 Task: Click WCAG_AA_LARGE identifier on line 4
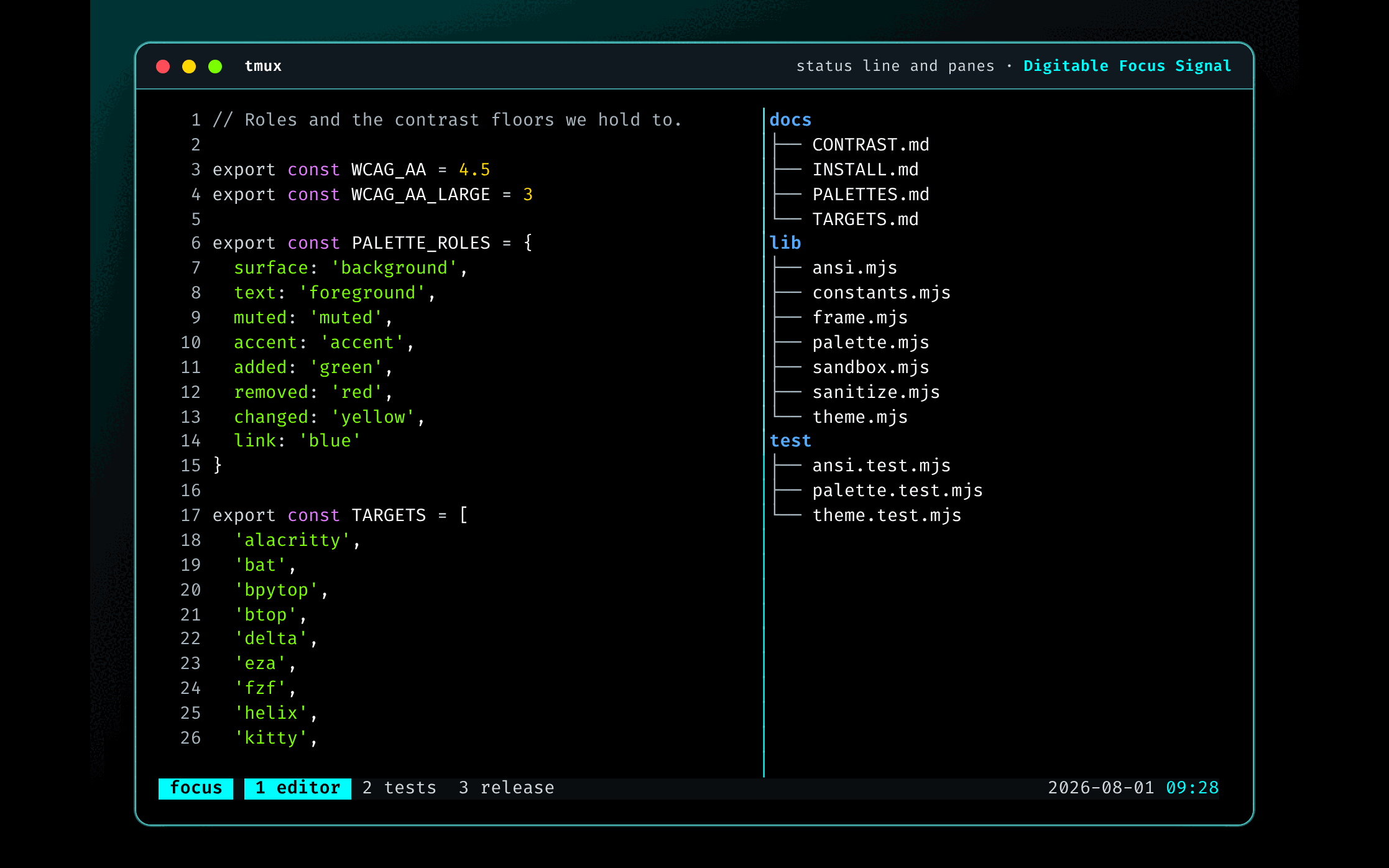pyautogui.click(x=421, y=194)
